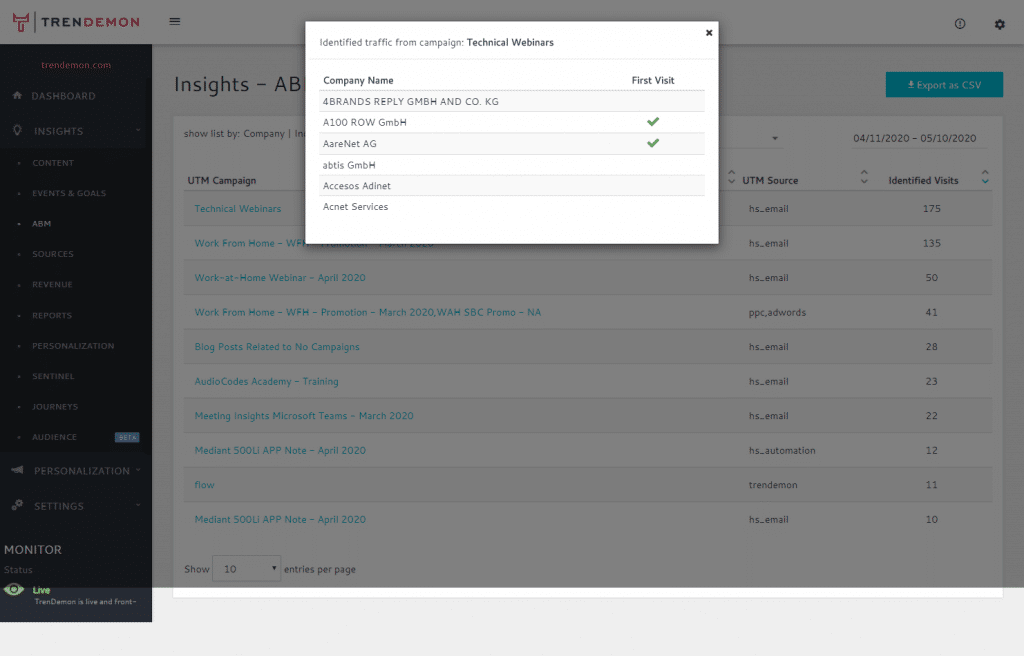
Task: Open AudioCodes Academy – Training campaign link
Action: click(x=266, y=382)
